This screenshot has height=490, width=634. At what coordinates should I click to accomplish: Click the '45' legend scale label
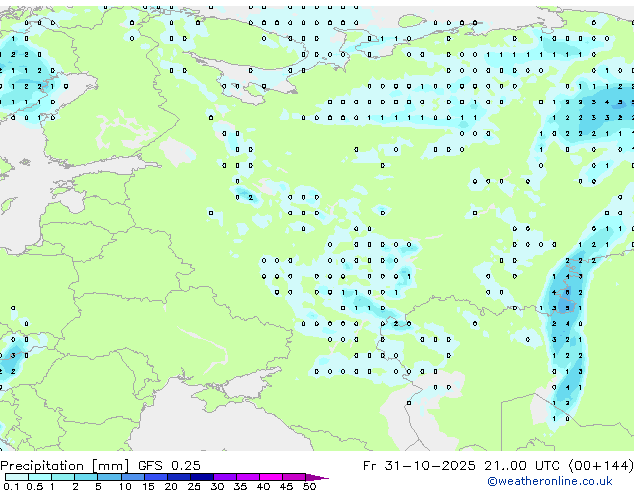pyautogui.click(x=286, y=486)
